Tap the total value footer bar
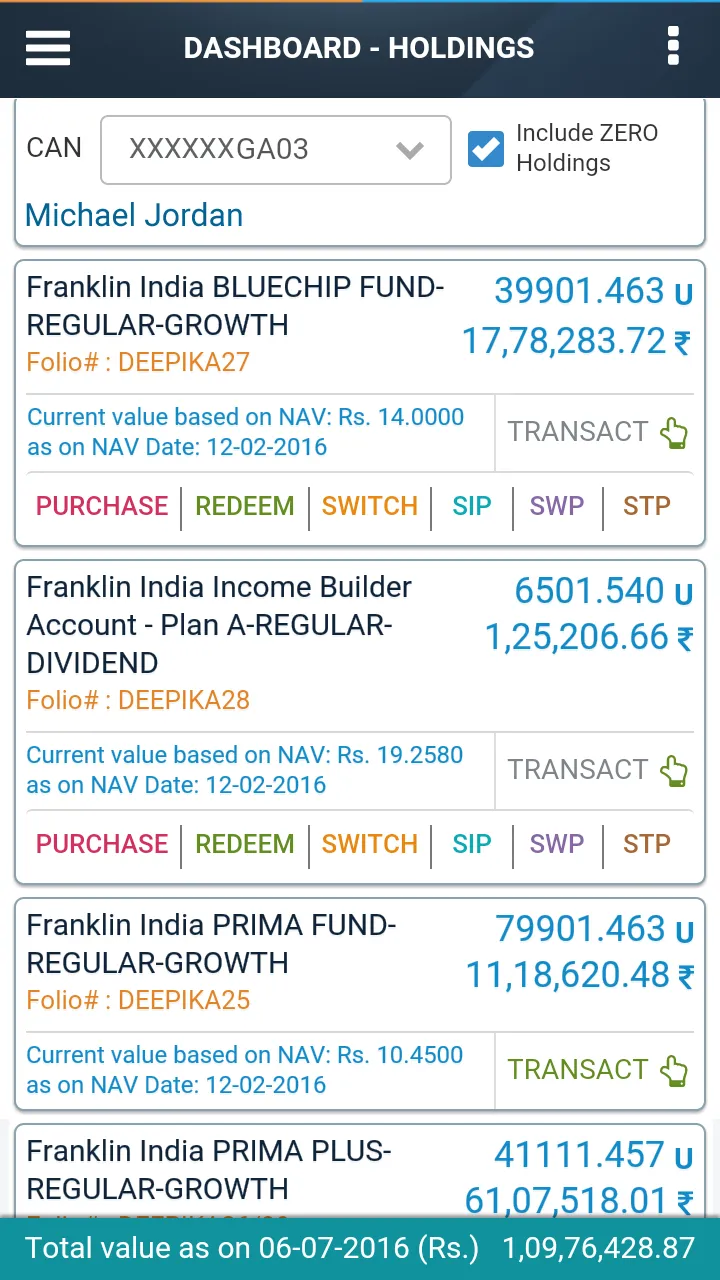Screen dimensions: 720x1280 click(x=360, y=1248)
